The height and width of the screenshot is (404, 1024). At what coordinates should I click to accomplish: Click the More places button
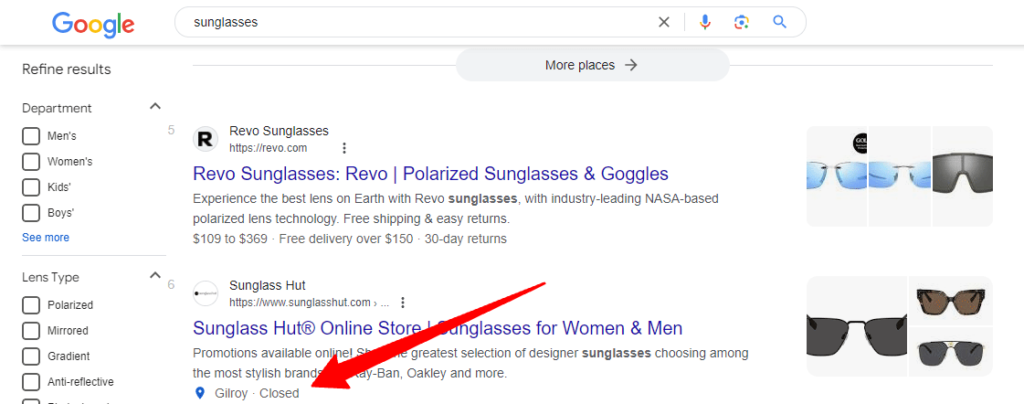(x=592, y=65)
